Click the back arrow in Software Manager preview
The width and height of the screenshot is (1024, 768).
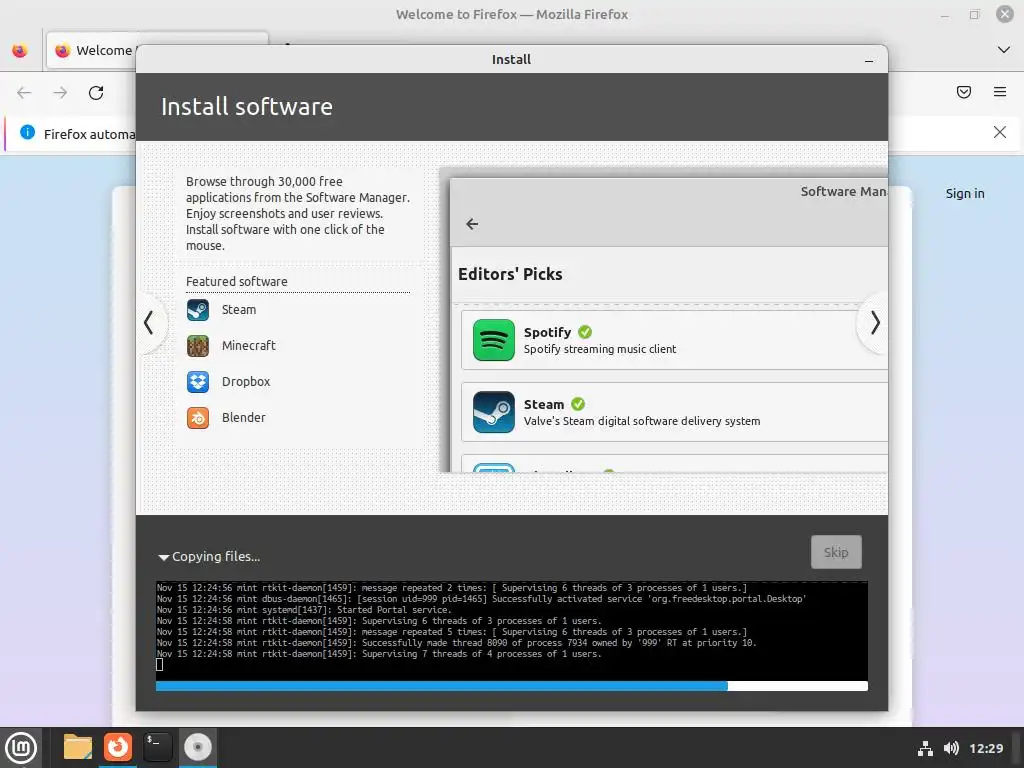[x=472, y=224]
